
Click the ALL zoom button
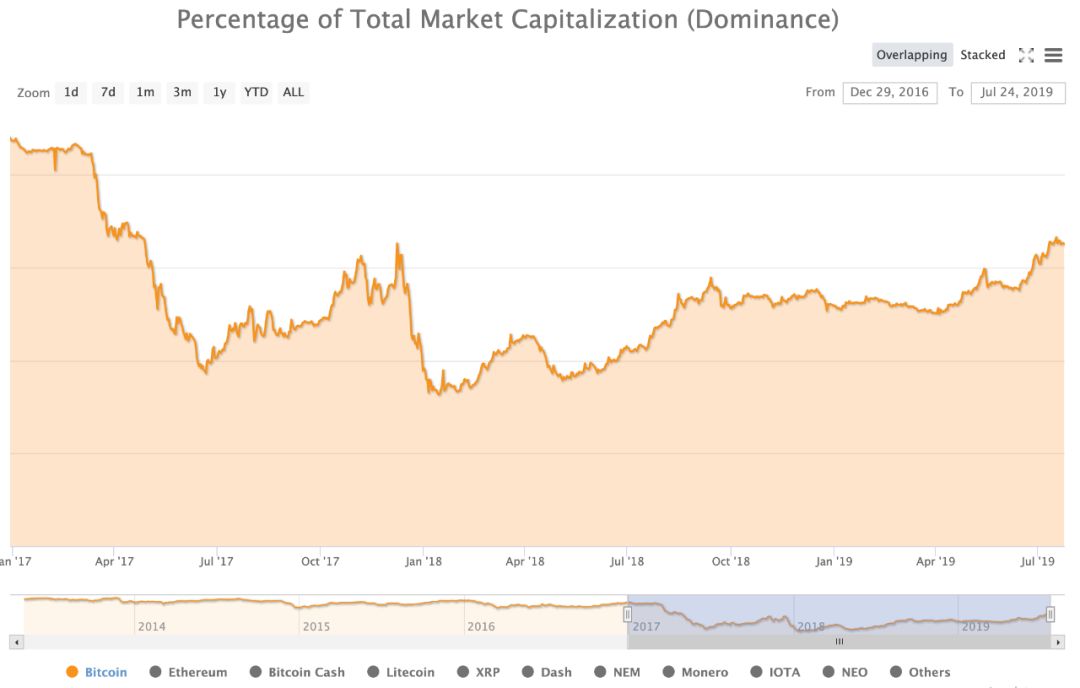pyautogui.click(x=293, y=92)
